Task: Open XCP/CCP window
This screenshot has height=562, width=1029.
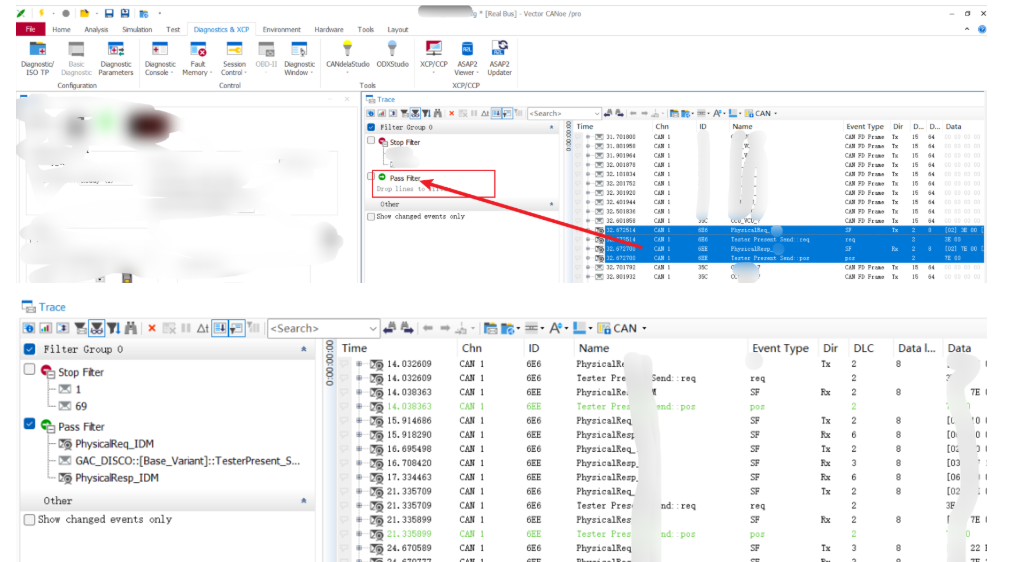Action: [x=433, y=56]
